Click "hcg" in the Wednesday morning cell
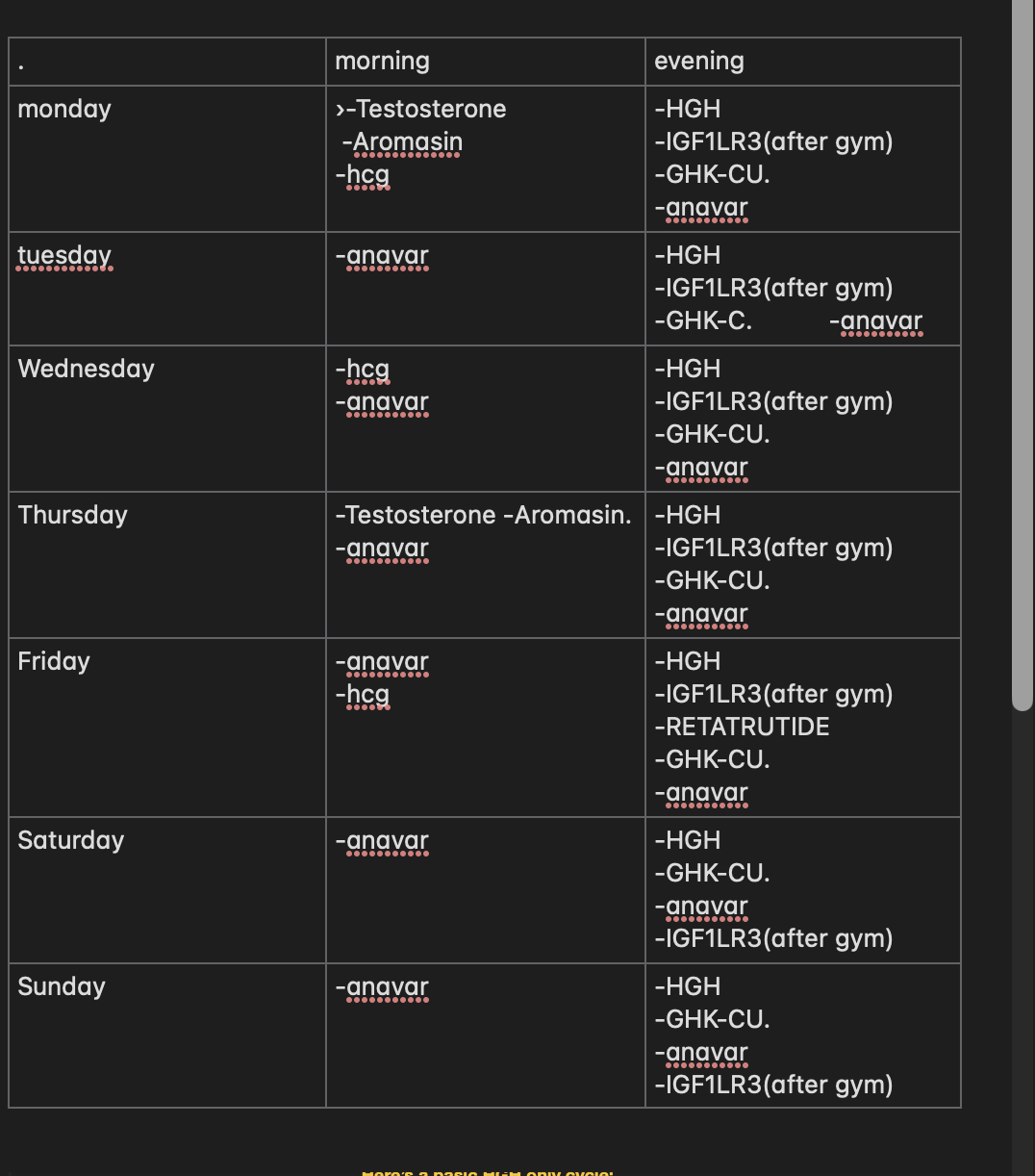Image resolution: width=1035 pixels, height=1176 pixels. click(367, 370)
